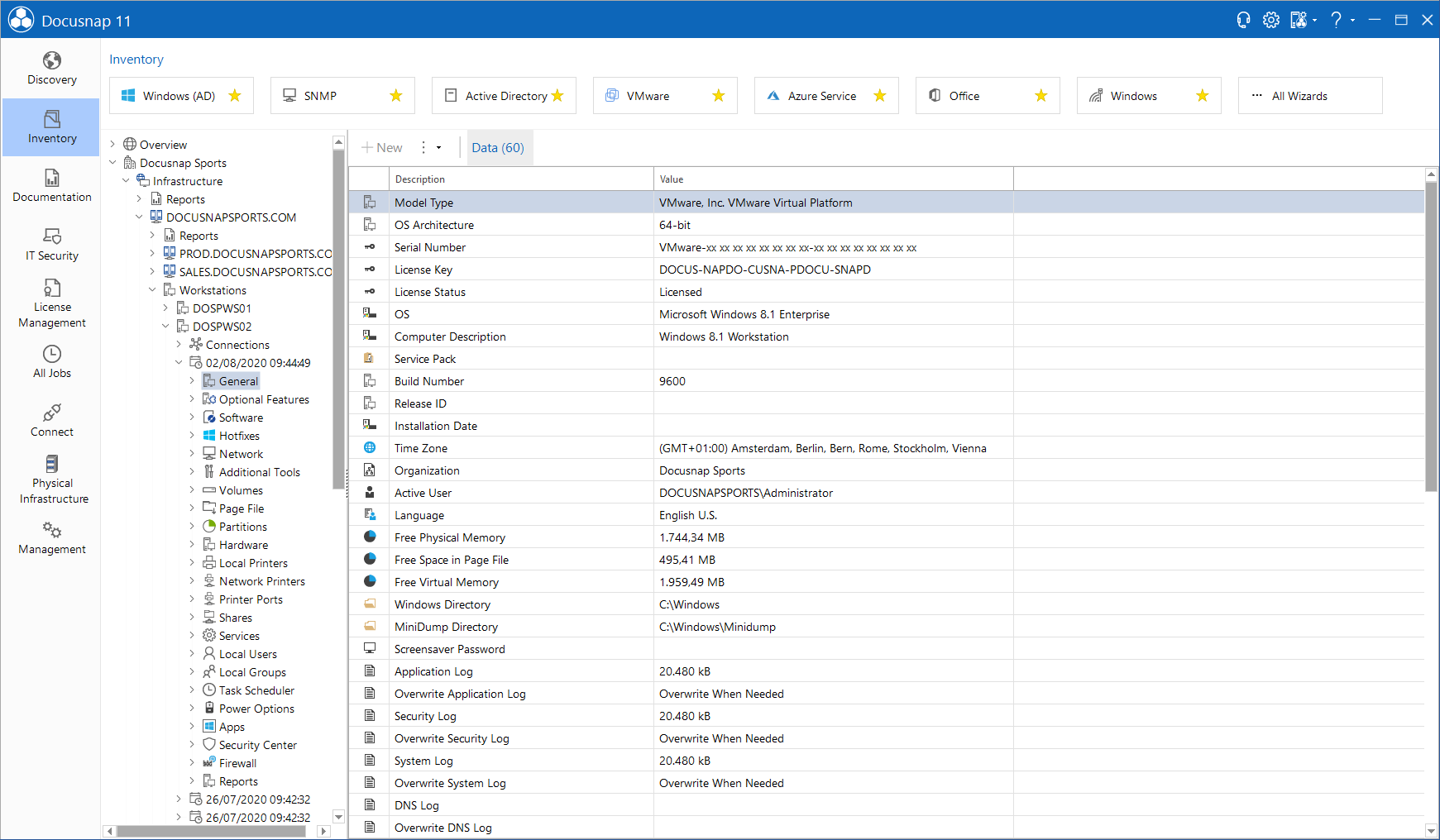Toggle favorite star on SNMP wizard
The image size is (1440, 840).
click(x=396, y=96)
